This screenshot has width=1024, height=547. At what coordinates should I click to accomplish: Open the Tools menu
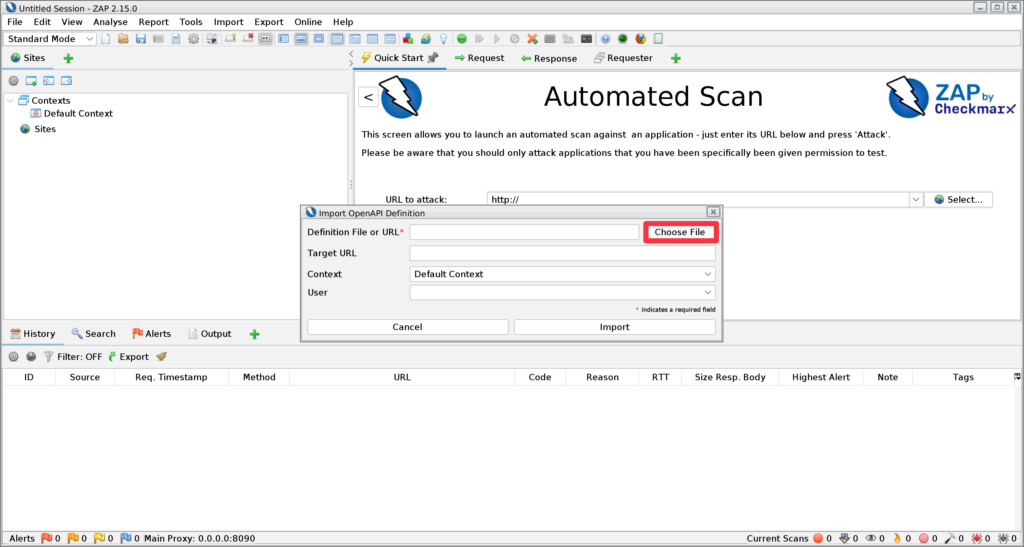pyautogui.click(x=191, y=22)
